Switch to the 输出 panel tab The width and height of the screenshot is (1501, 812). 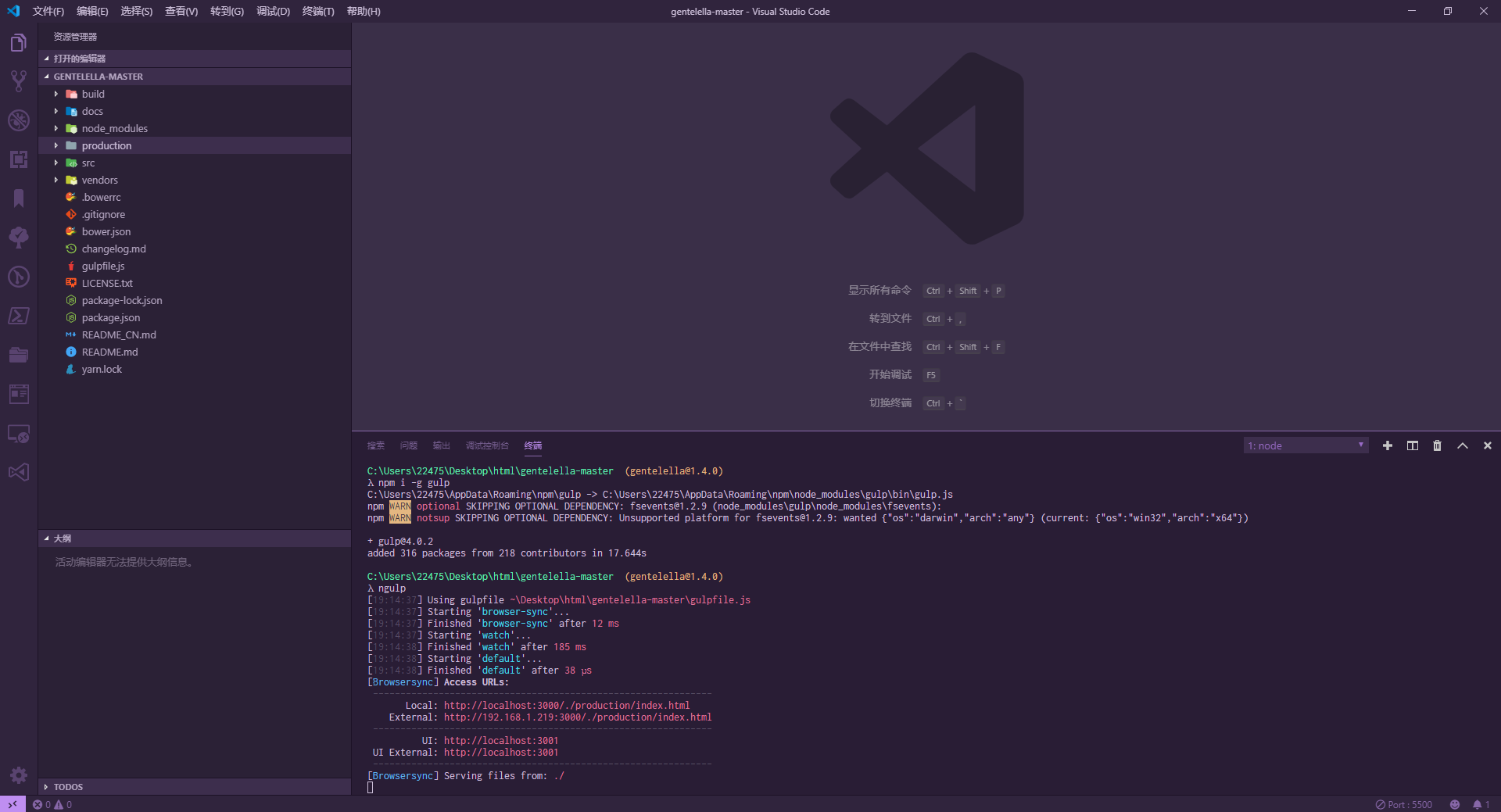point(442,445)
